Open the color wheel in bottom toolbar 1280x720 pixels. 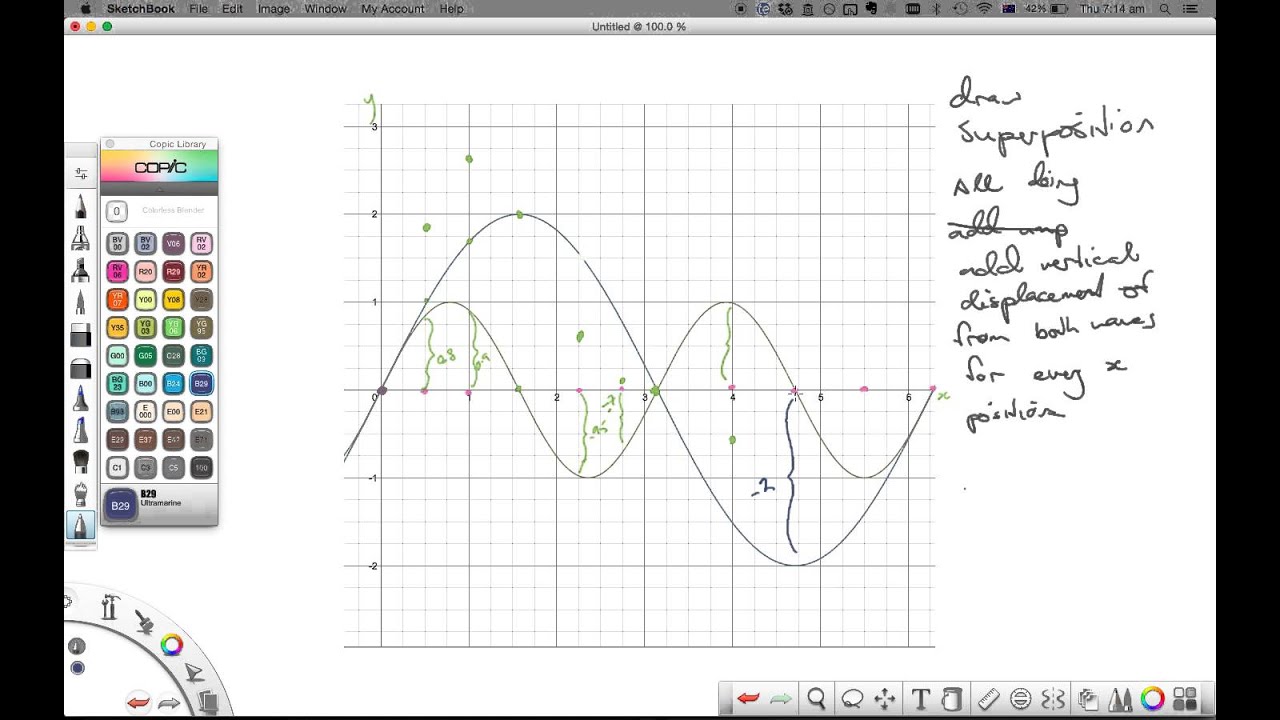[x=1152, y=699]
